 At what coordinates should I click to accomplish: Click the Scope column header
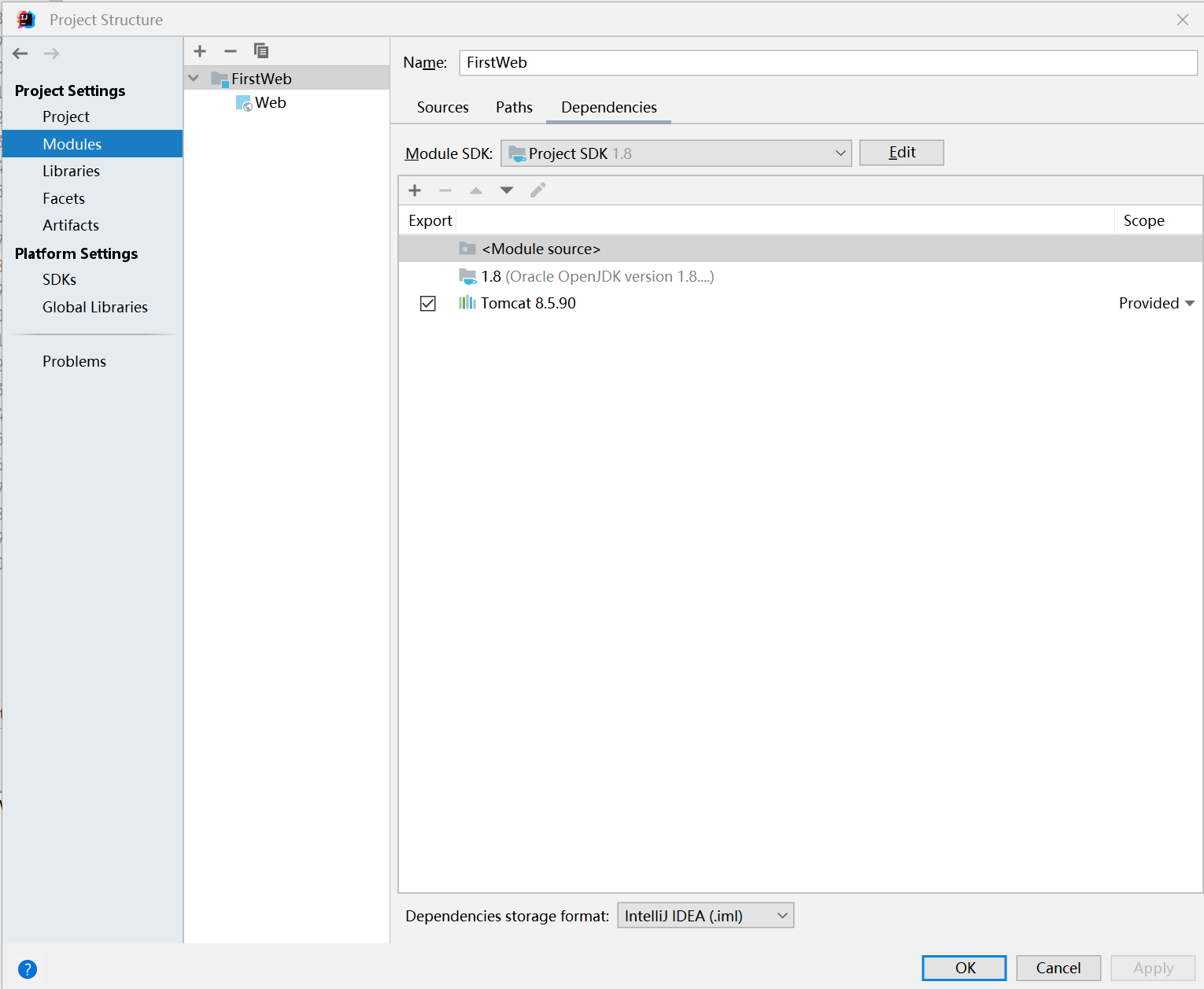click(x=1158, y=220)
